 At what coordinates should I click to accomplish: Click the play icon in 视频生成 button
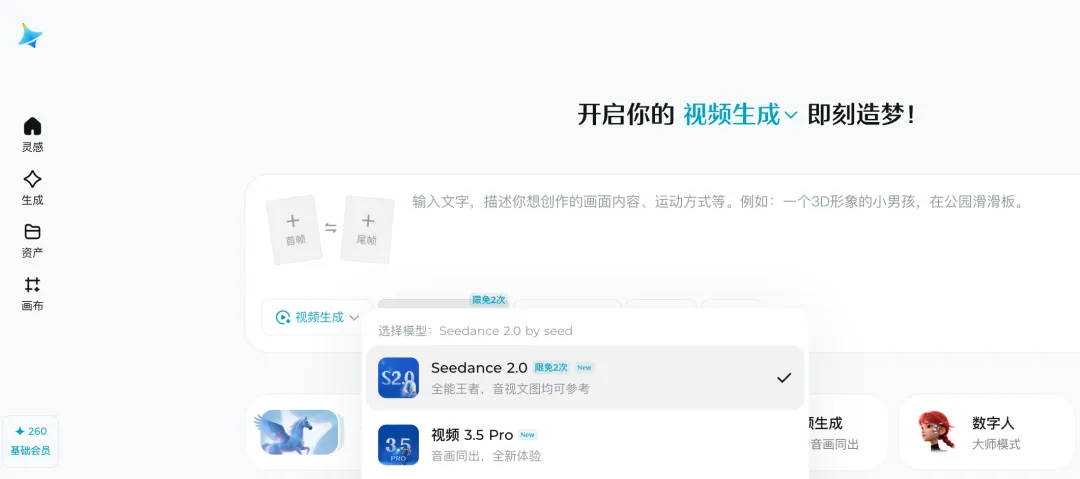pos(282,318)
